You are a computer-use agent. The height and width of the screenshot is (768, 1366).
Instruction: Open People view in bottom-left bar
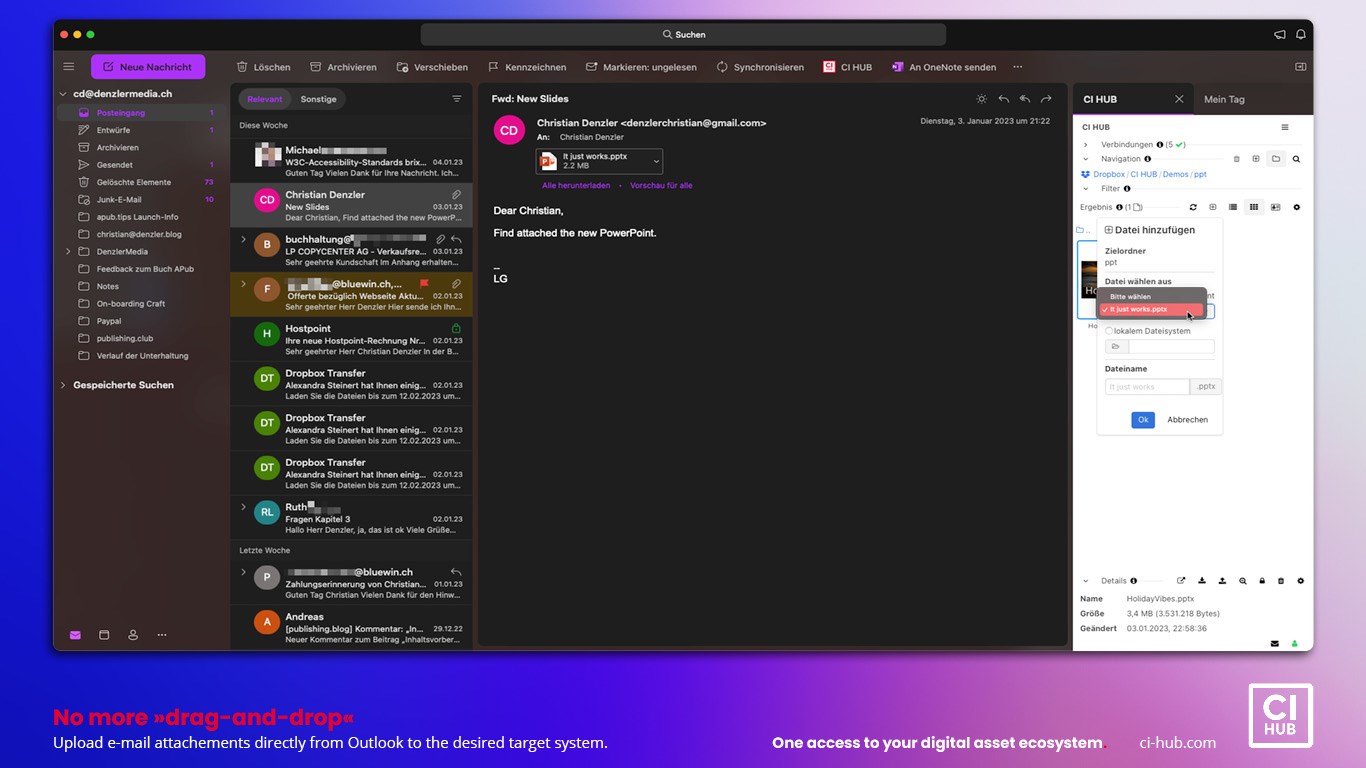point(133,635)
